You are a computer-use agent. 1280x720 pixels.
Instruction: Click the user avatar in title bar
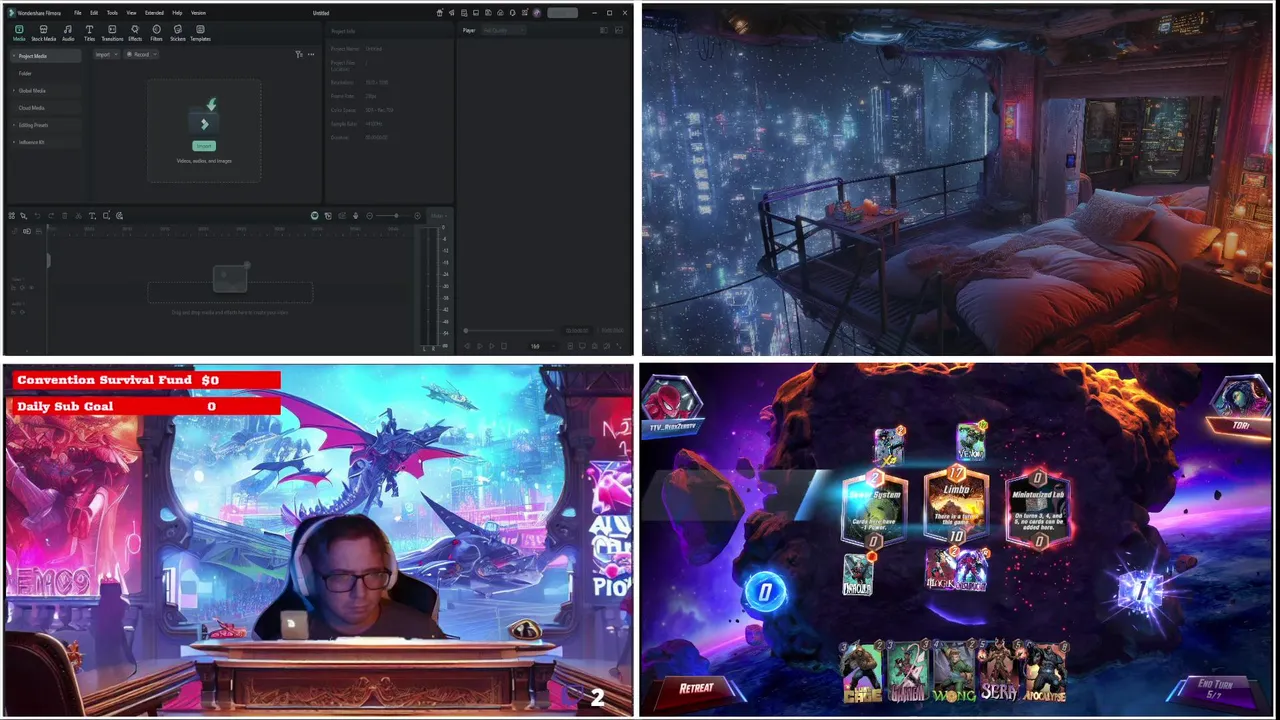pyautogui.click(x=537, y=13)
